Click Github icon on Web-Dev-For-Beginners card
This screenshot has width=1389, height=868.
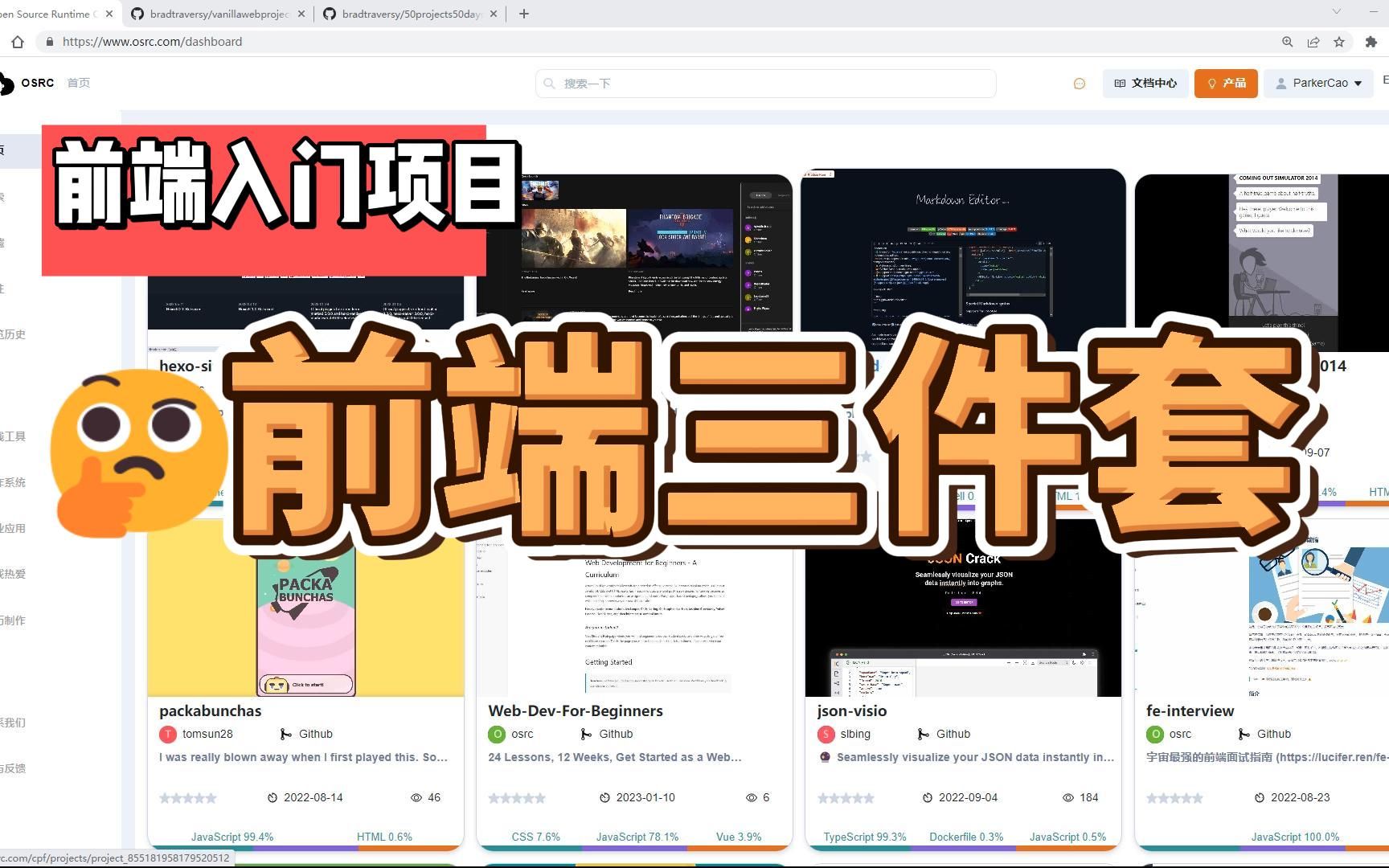point(586,734)
